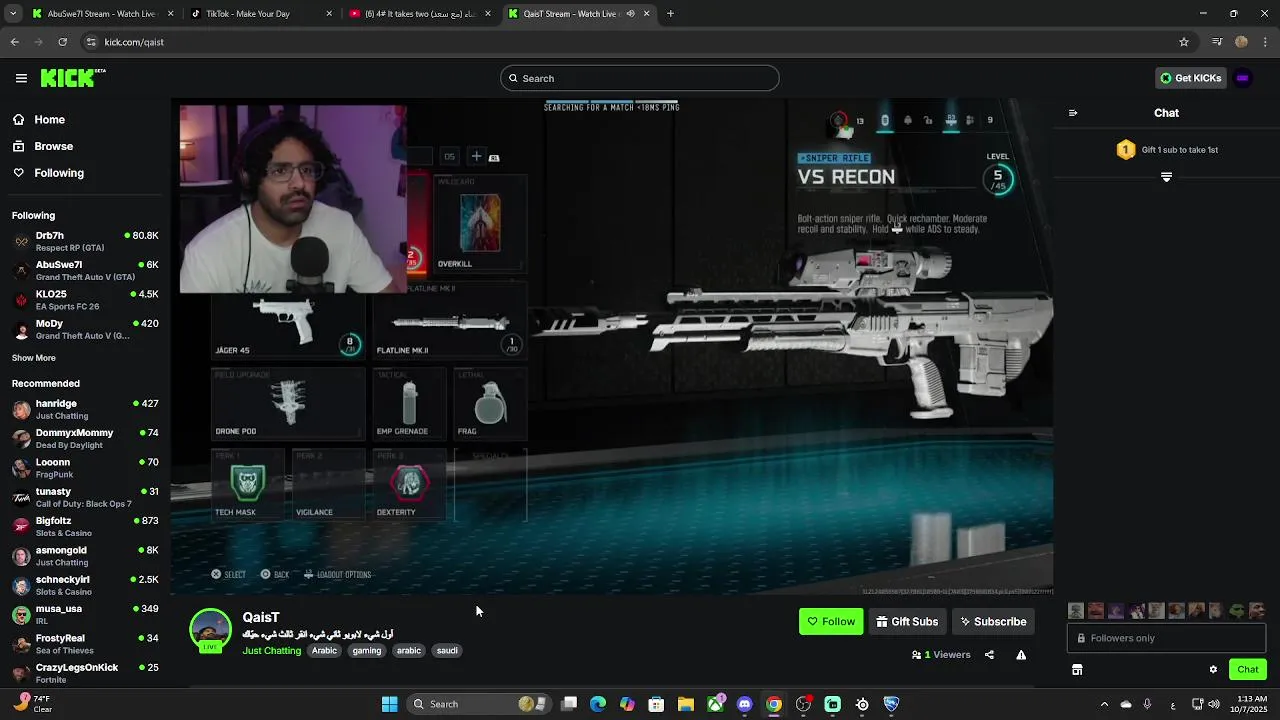1280x720 pixels.
Task: Open File Explorer from taskbar
Action: [x=686, y=704]
